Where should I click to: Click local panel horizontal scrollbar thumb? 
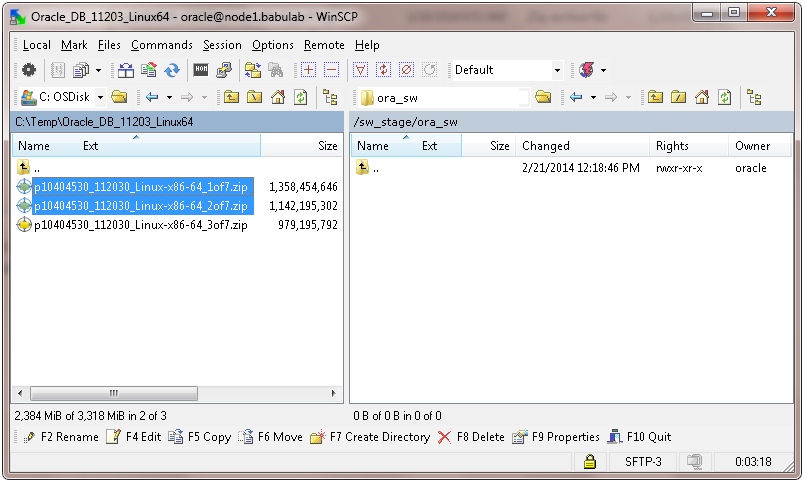pos(114,393)
